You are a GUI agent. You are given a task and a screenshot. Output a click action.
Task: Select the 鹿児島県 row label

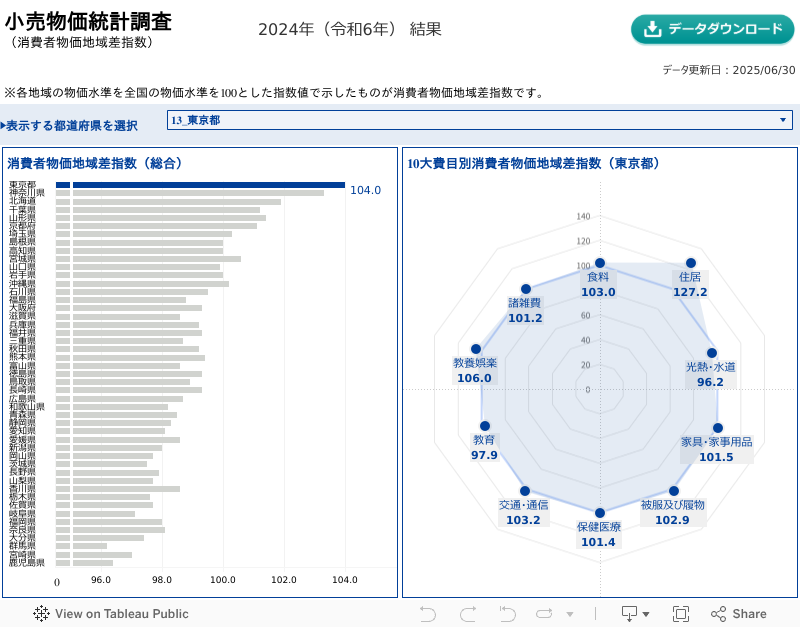coord(27,563)
